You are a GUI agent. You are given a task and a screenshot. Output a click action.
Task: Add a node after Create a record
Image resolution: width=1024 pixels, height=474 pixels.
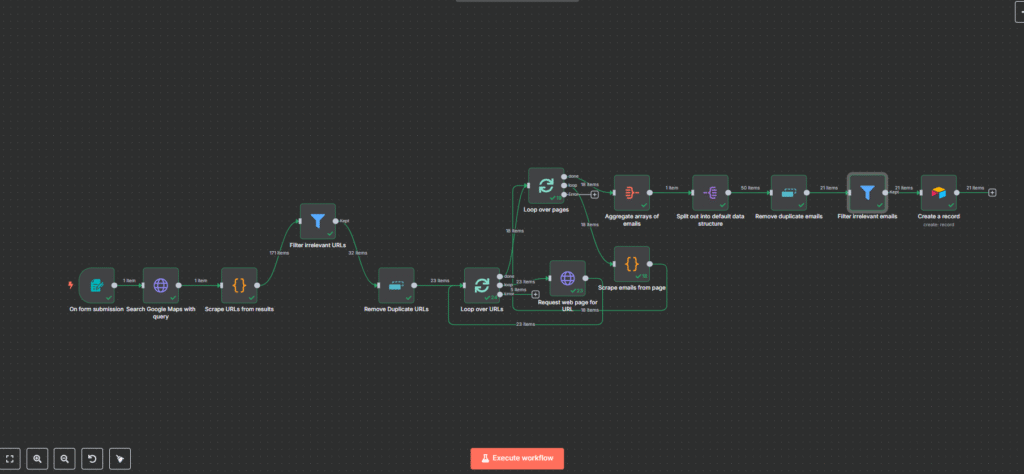click(993, 193)
